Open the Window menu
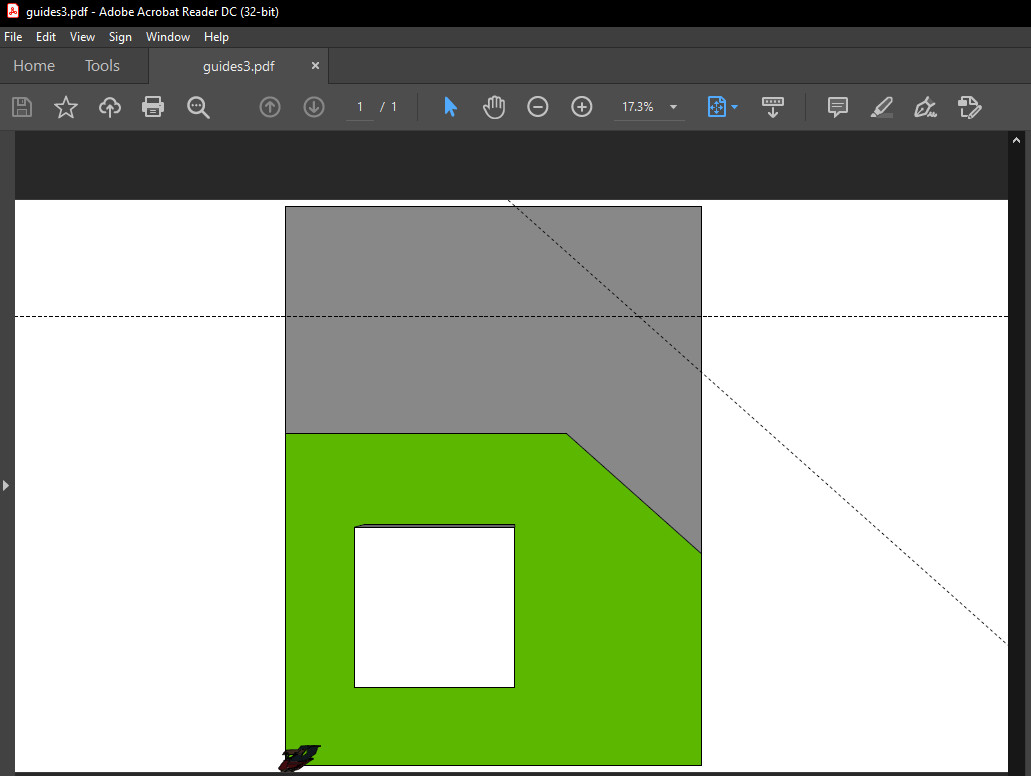1031x776 pixels. click(167, 37)
